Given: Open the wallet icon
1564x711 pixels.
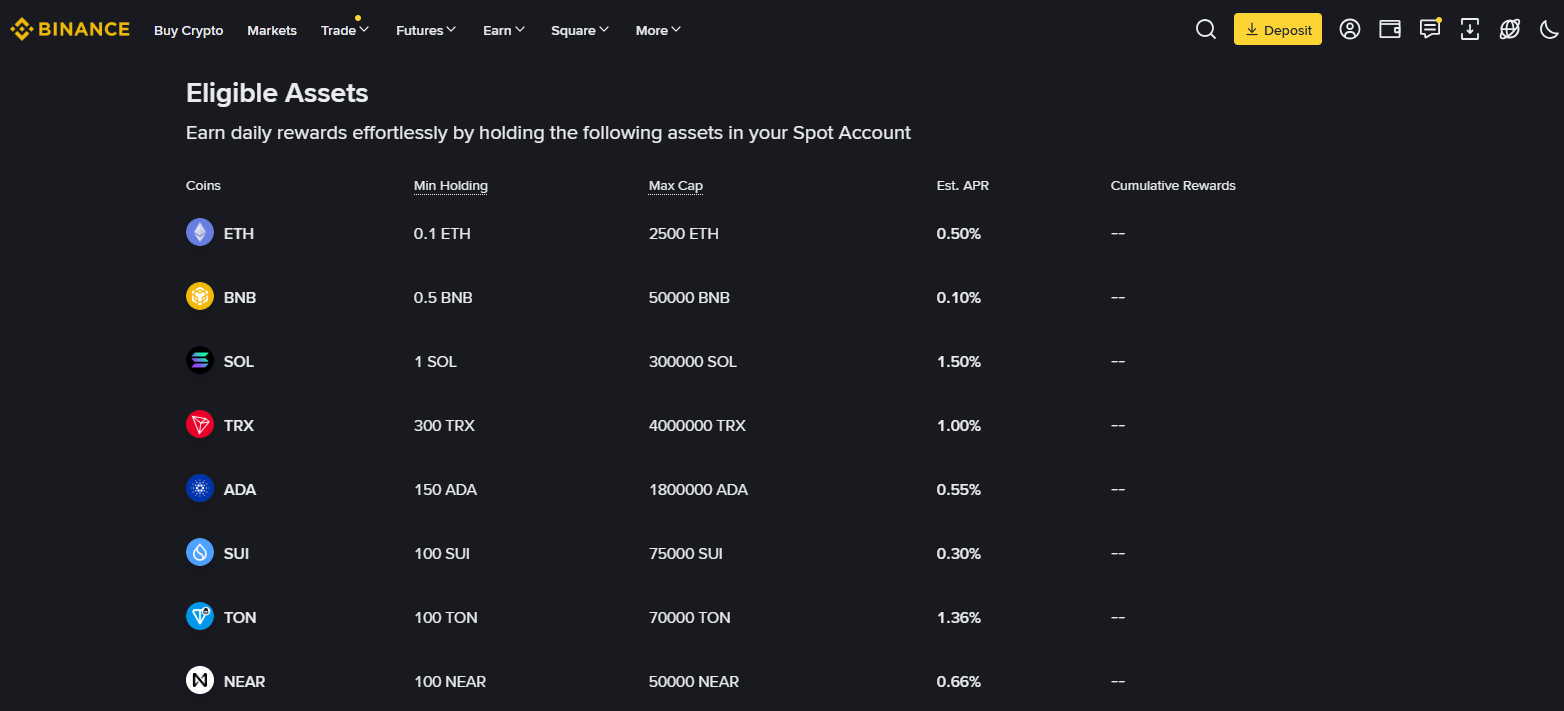Looking at the screenshot, I should [x=1390, y=29].
